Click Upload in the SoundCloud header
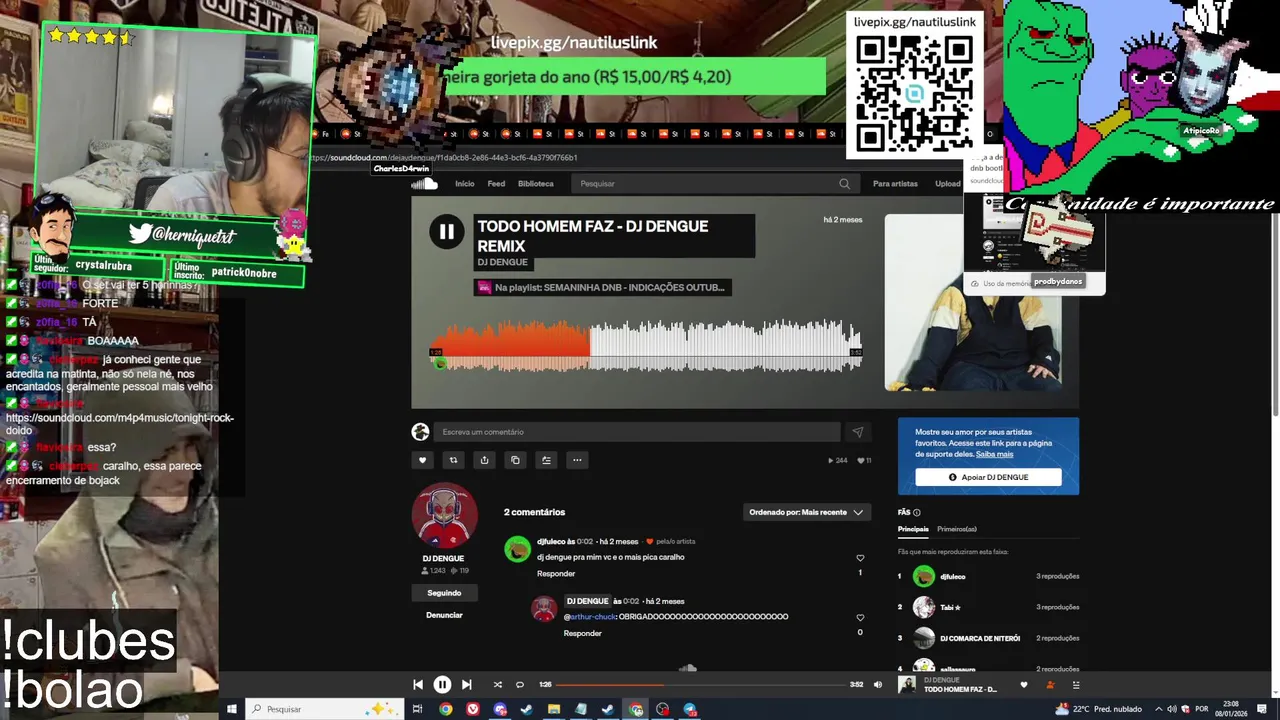This screenshot has width=1280, height=720. tap(948, 184)
